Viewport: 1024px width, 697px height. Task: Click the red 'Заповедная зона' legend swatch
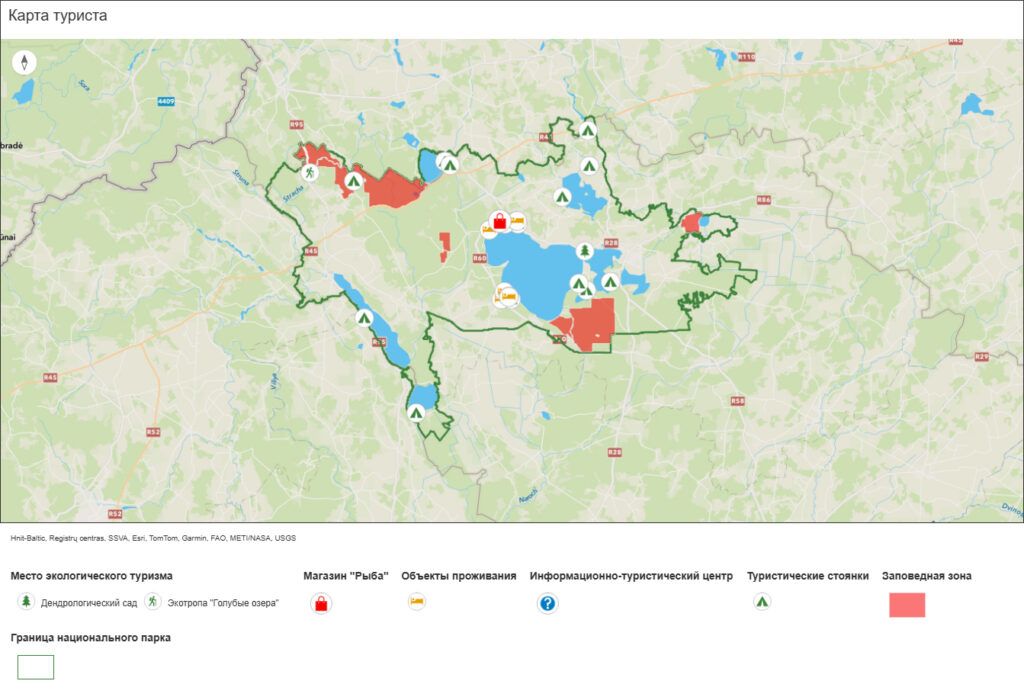pyautogui.click(x=906, y=604)
